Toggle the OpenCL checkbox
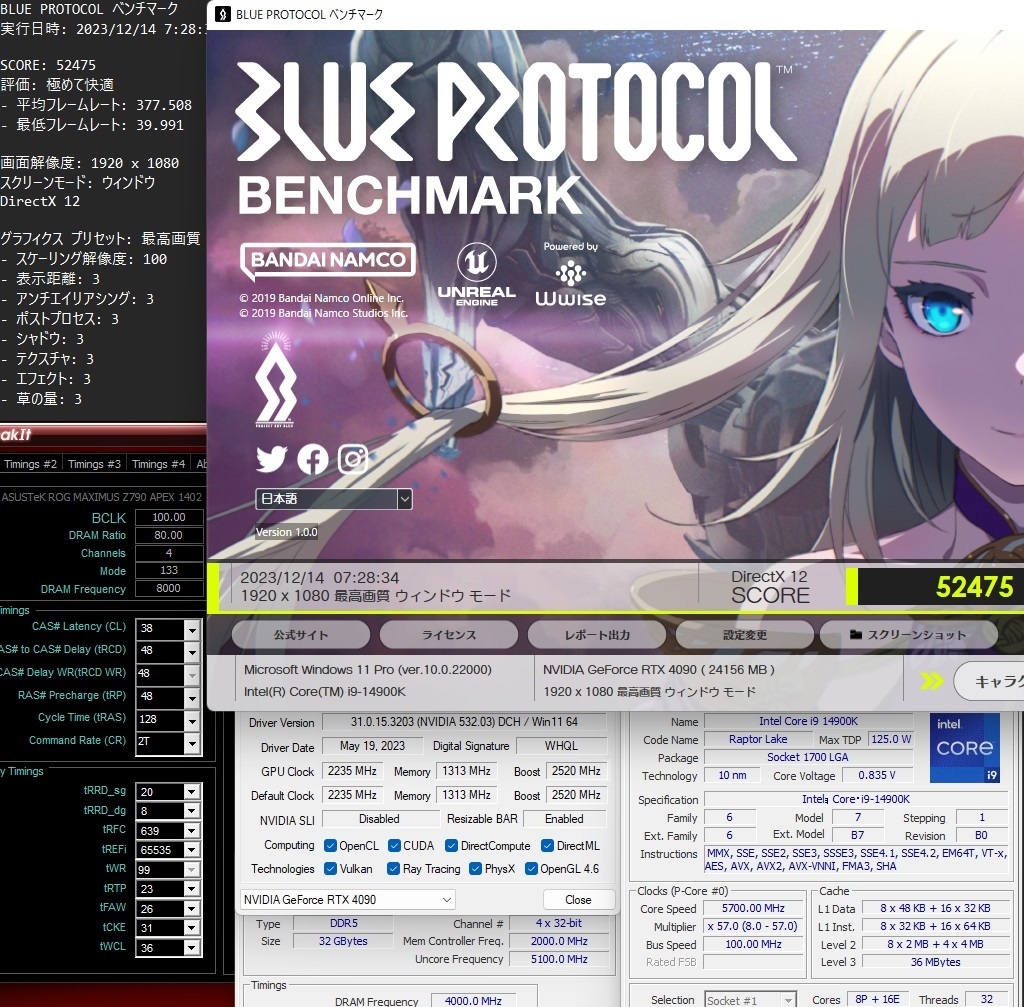The height and width of the screenshot is (1007, 1024). click(329, 846)
